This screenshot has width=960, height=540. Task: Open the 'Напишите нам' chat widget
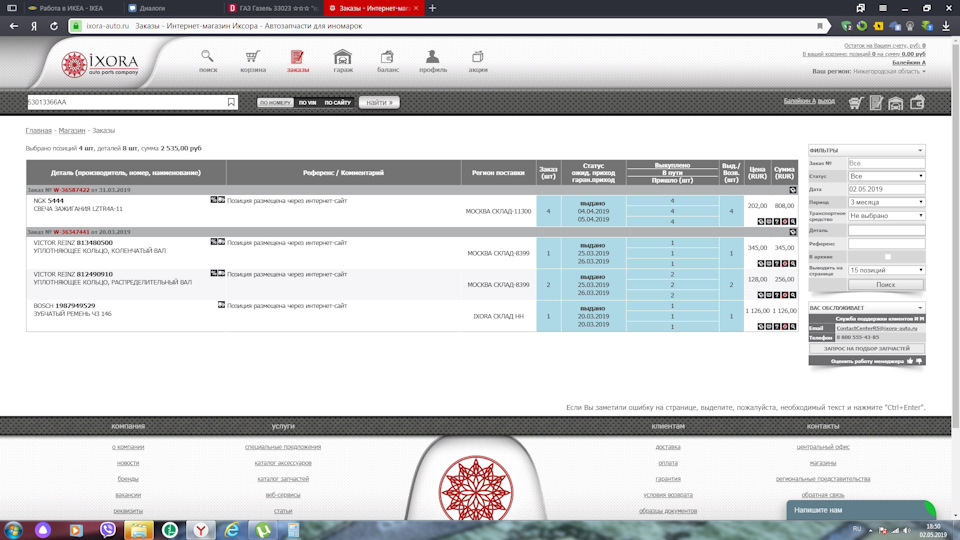[861, 510]
